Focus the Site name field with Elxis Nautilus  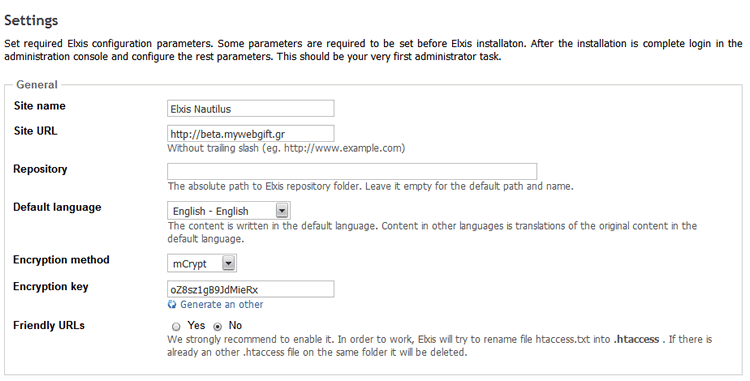(251, 109)
